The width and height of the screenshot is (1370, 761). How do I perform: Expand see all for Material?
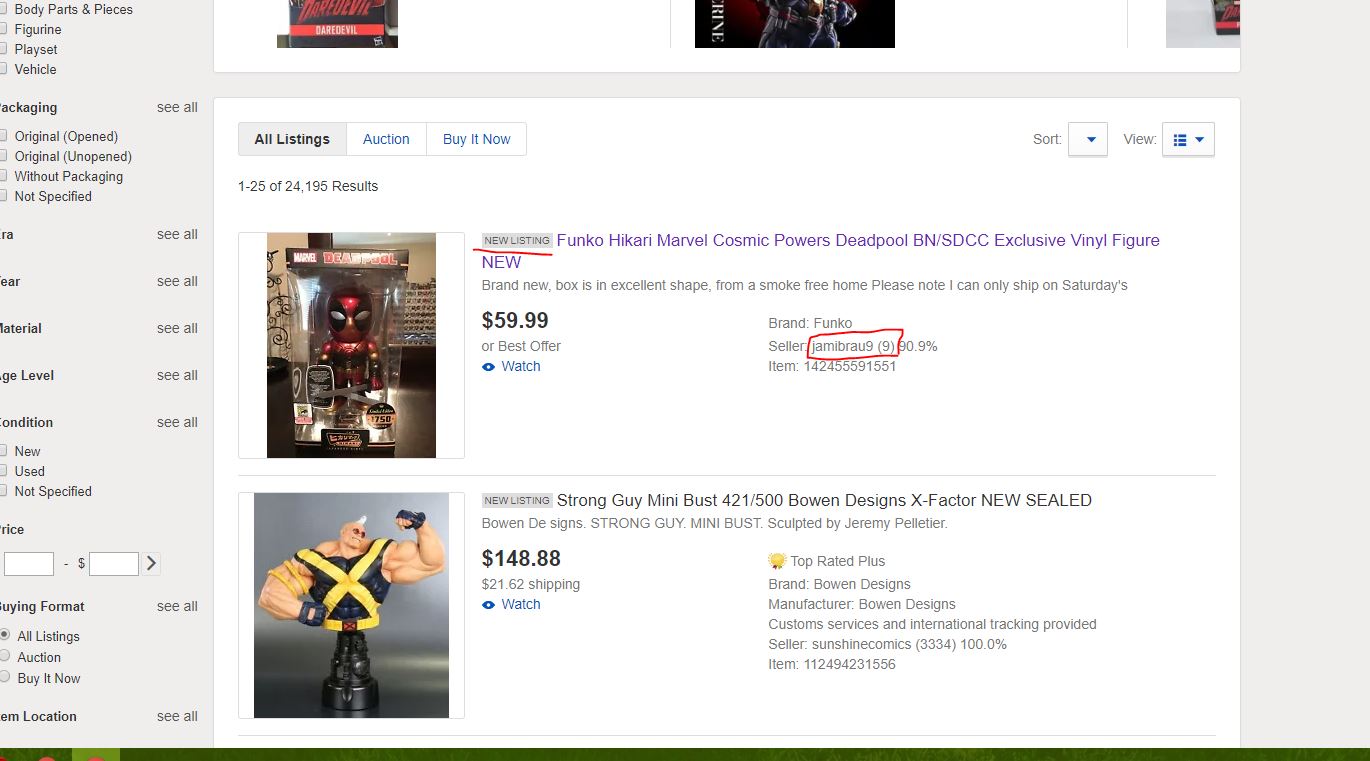coord(177,328)
